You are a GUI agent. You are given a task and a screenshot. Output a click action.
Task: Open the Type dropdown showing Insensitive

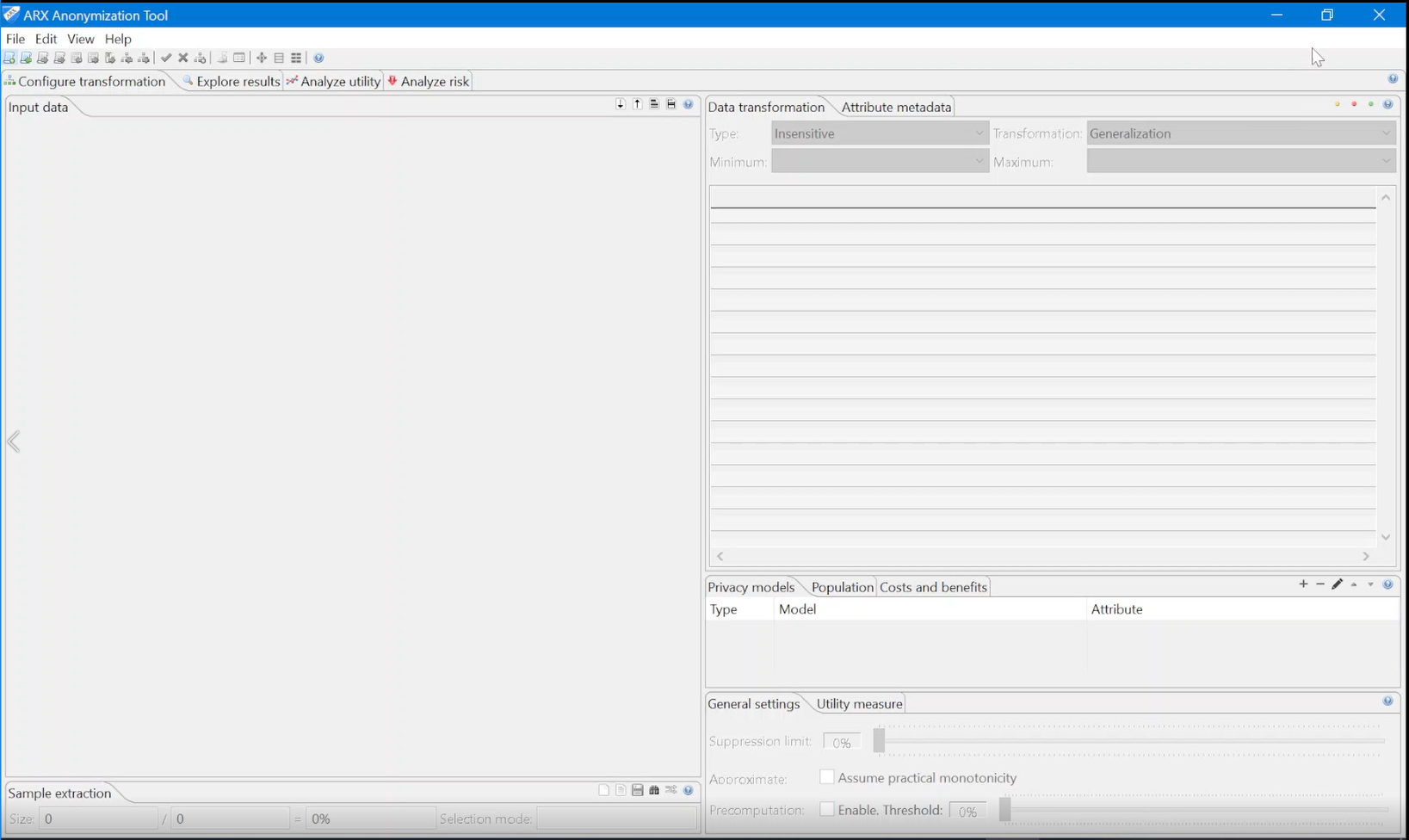880,133
